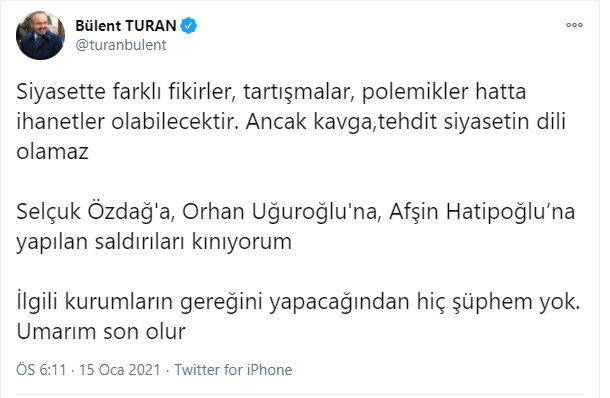
Task: Click the name Selçuk Özdağ'a in the tweet
Action: tap(94, 212)
